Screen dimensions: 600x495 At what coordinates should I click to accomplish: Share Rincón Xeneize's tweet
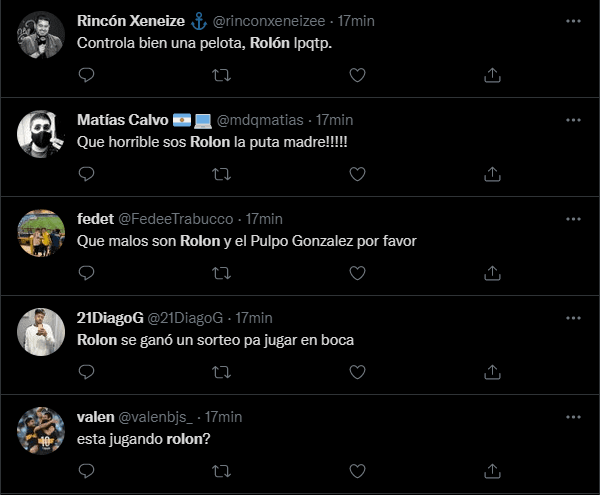pos(492,75)
